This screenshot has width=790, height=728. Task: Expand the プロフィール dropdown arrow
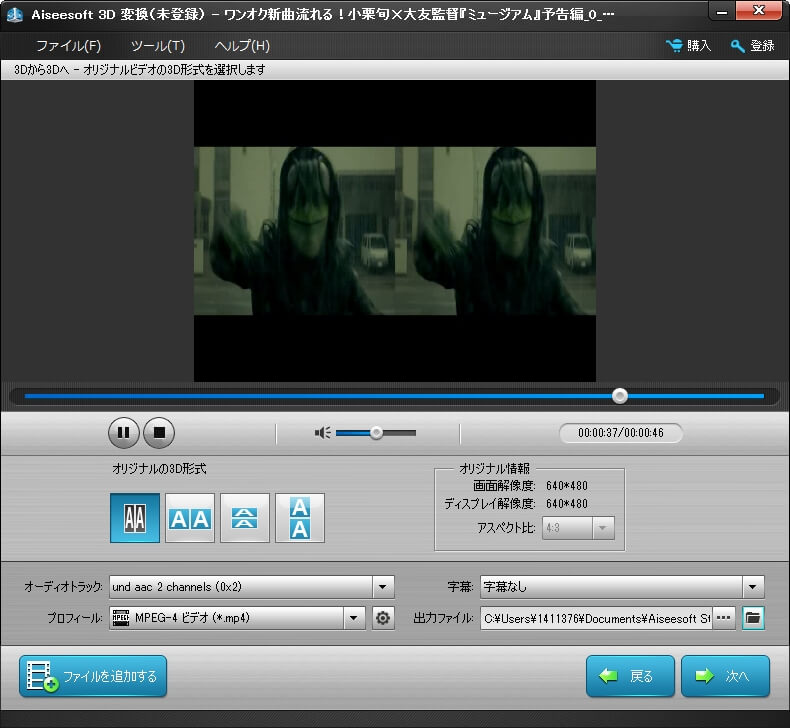[354, 618]
